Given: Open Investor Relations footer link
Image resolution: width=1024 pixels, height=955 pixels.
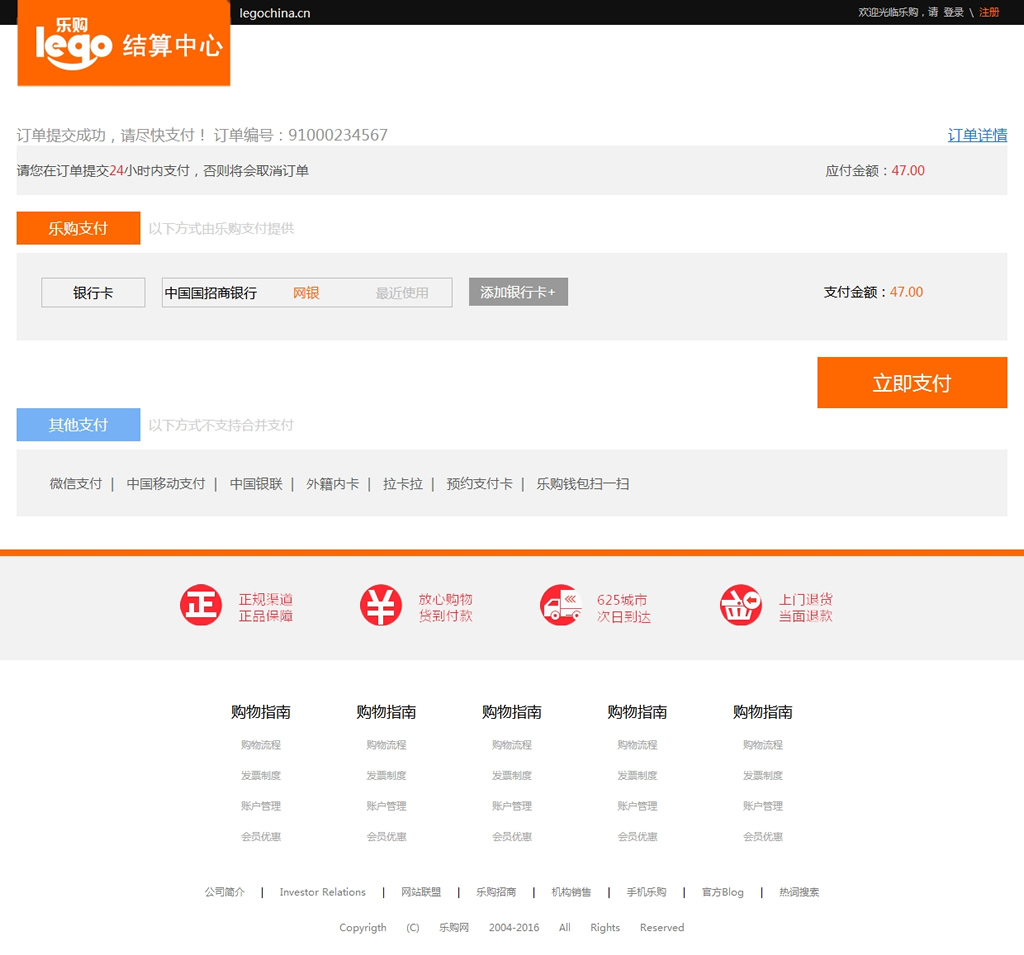Looking at the screenshot, I should pos(322,892).
